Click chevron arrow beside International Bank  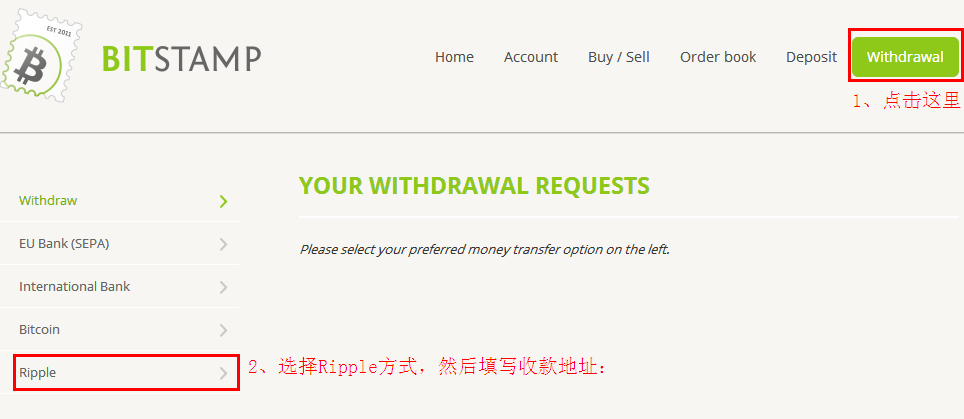coord(223,287)
